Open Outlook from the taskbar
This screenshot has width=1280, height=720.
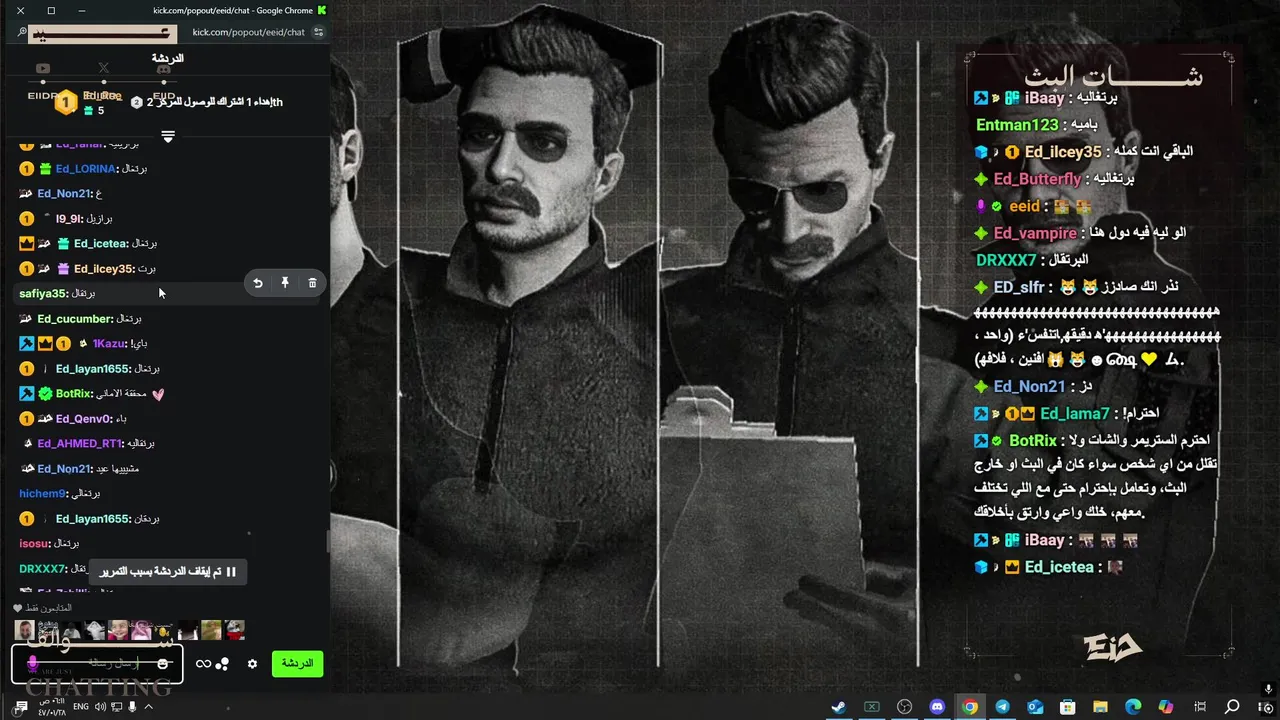pos(1035,706)
